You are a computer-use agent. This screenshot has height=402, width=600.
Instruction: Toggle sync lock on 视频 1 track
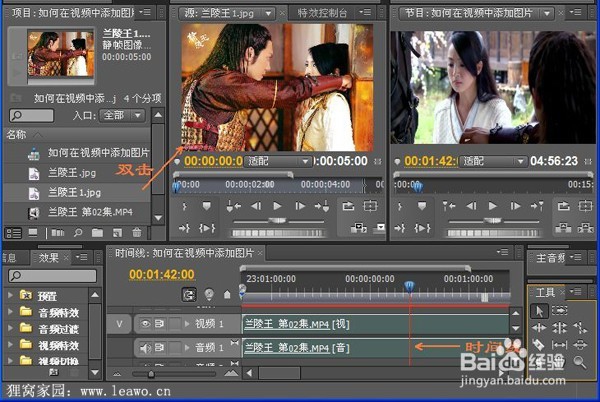tap(159, 324)
